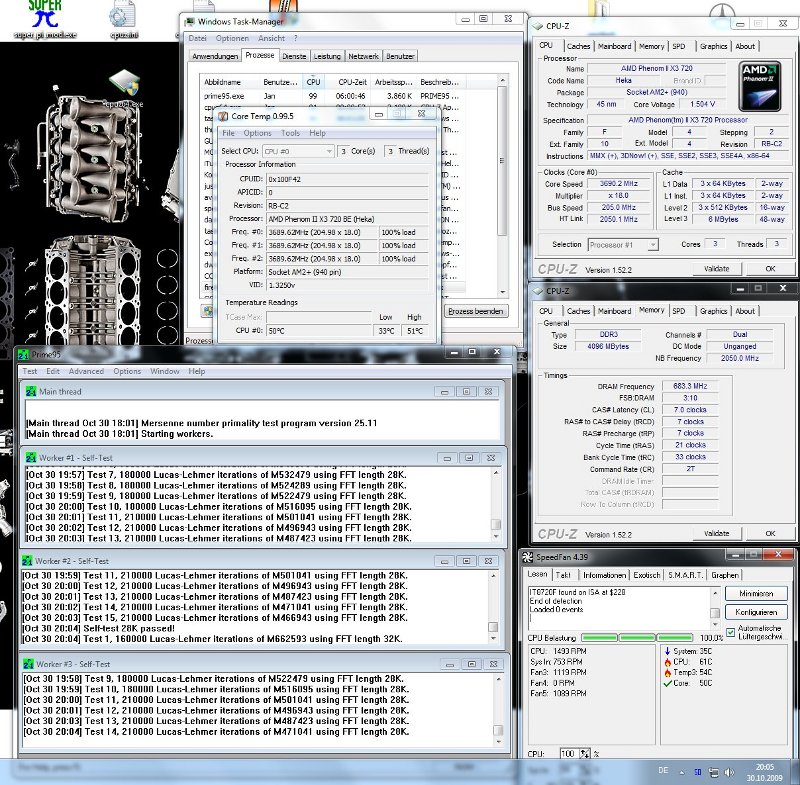Select the prime95.exe process row
Screen dimensions: 800x785
point(332,96)
